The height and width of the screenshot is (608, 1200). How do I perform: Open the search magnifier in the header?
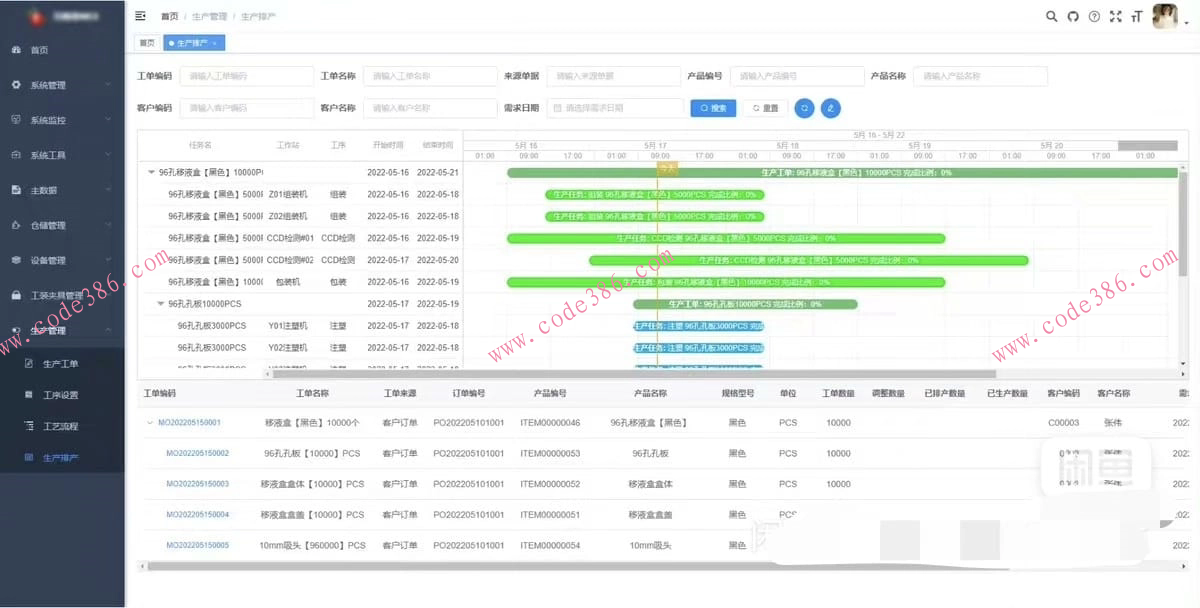click(1051, 16)
